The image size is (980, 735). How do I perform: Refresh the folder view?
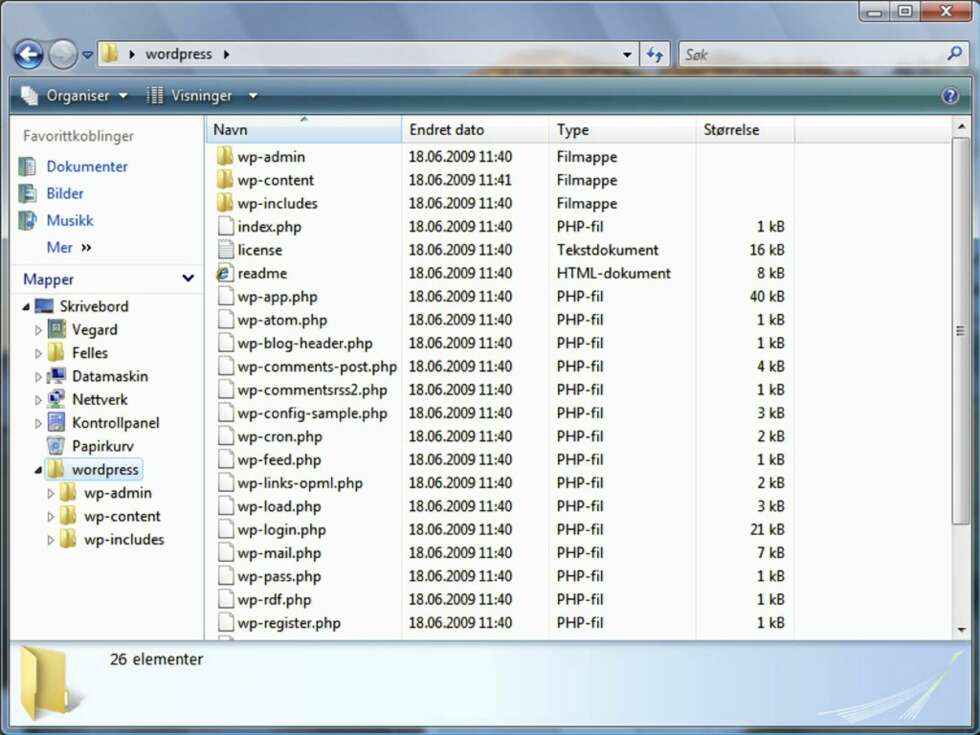pos(654,54)
